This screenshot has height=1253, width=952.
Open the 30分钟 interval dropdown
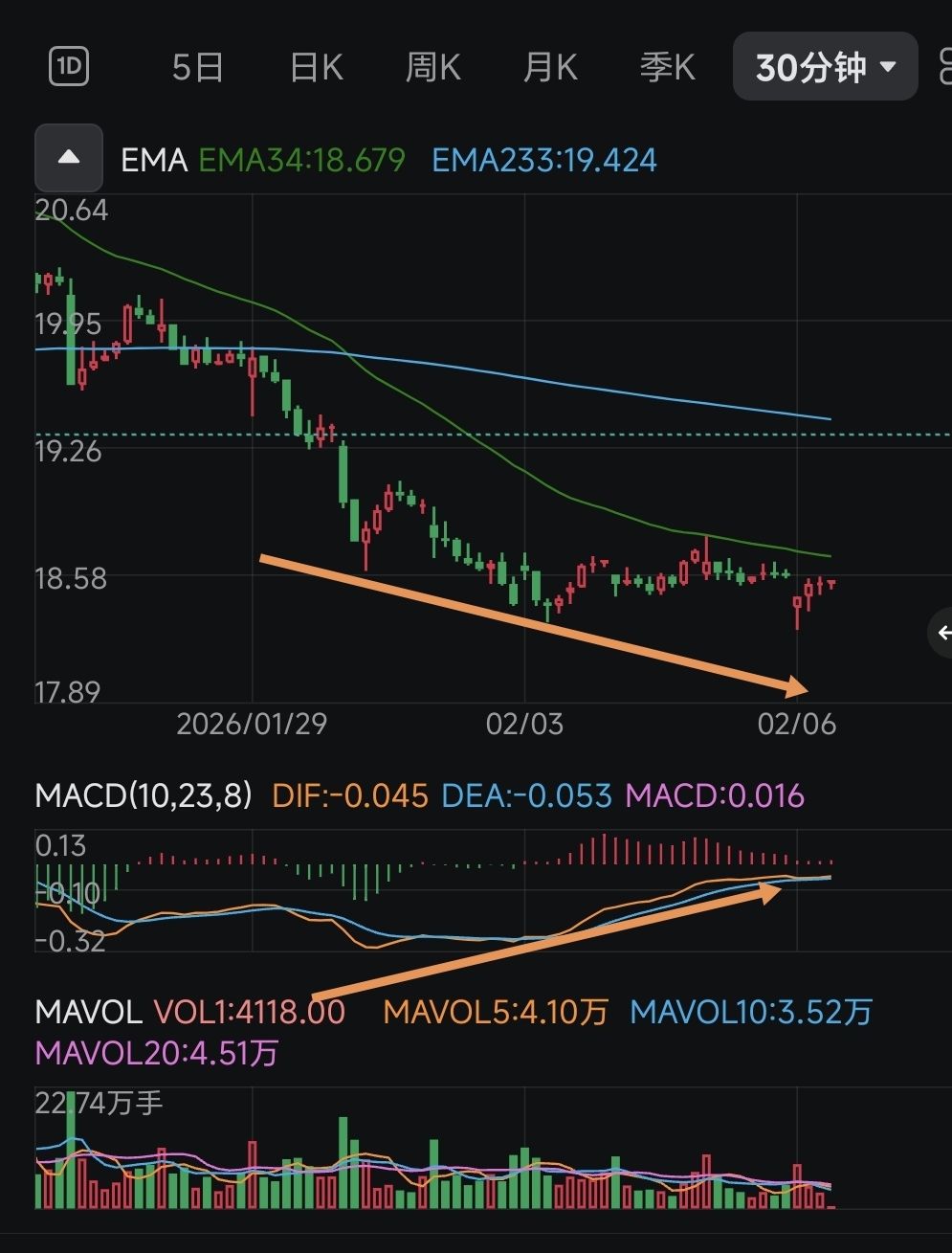825,67
